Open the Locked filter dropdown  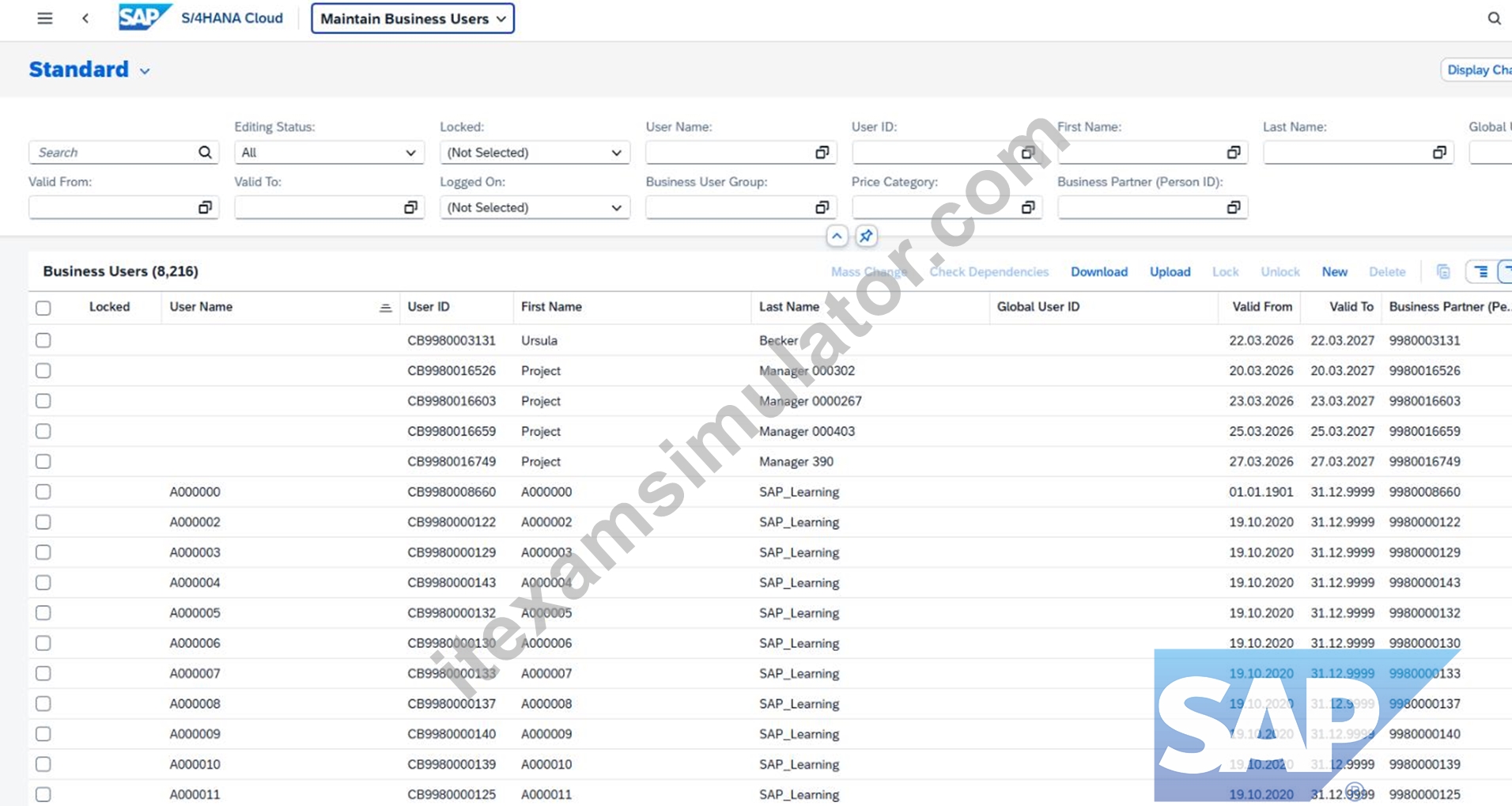click(535, 152)
